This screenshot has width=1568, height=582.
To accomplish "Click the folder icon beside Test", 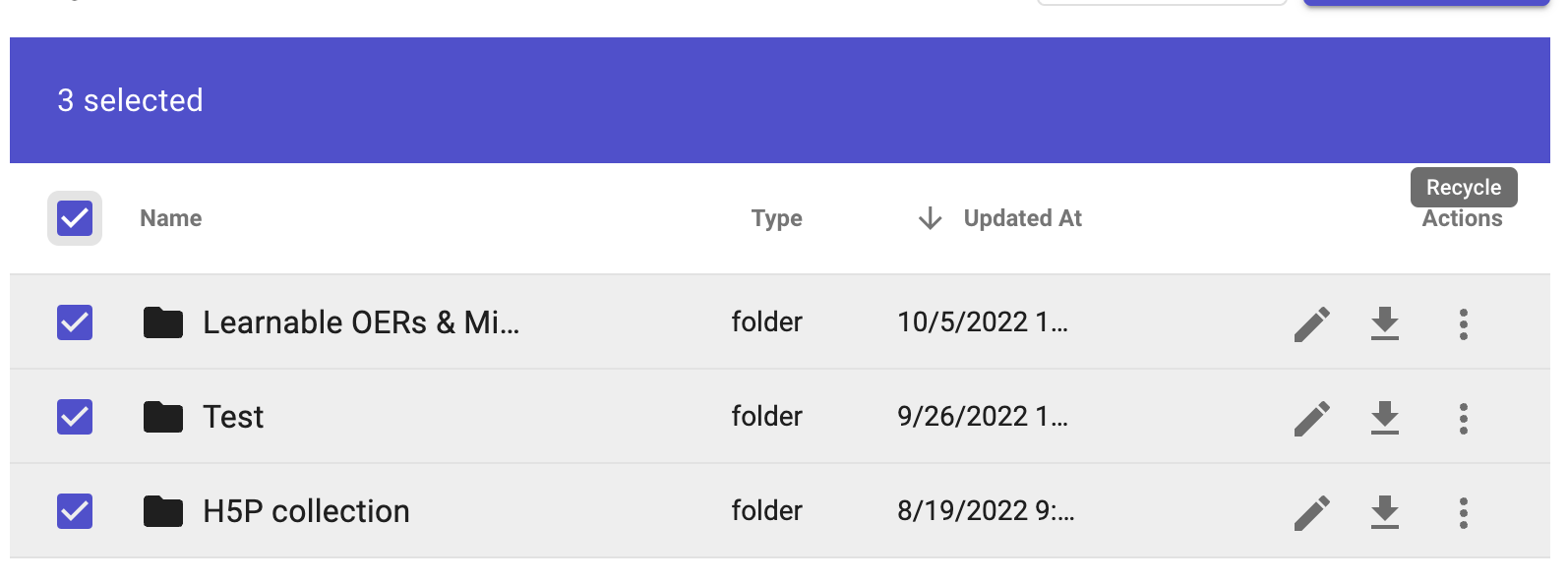I will [162, 416].
